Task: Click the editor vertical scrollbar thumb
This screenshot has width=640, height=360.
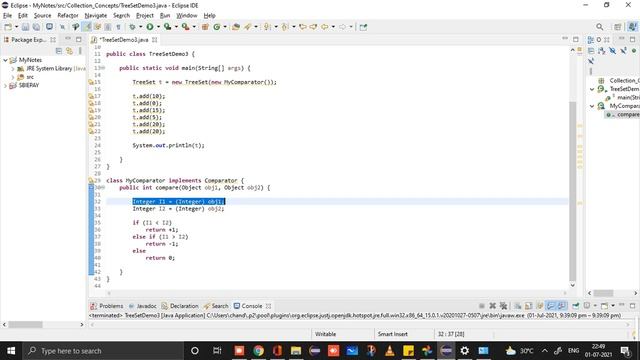Action: pos(572,190)
